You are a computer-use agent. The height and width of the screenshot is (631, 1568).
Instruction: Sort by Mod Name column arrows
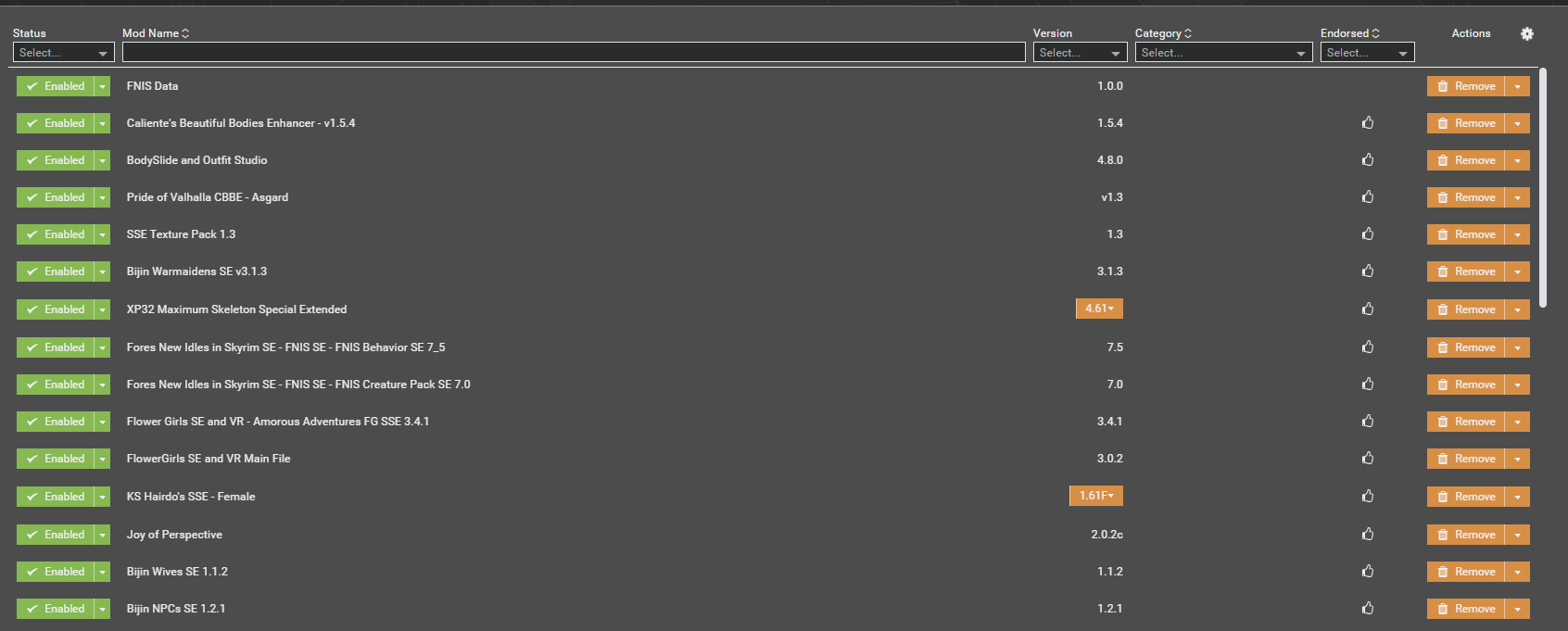(x=185, y=33)
